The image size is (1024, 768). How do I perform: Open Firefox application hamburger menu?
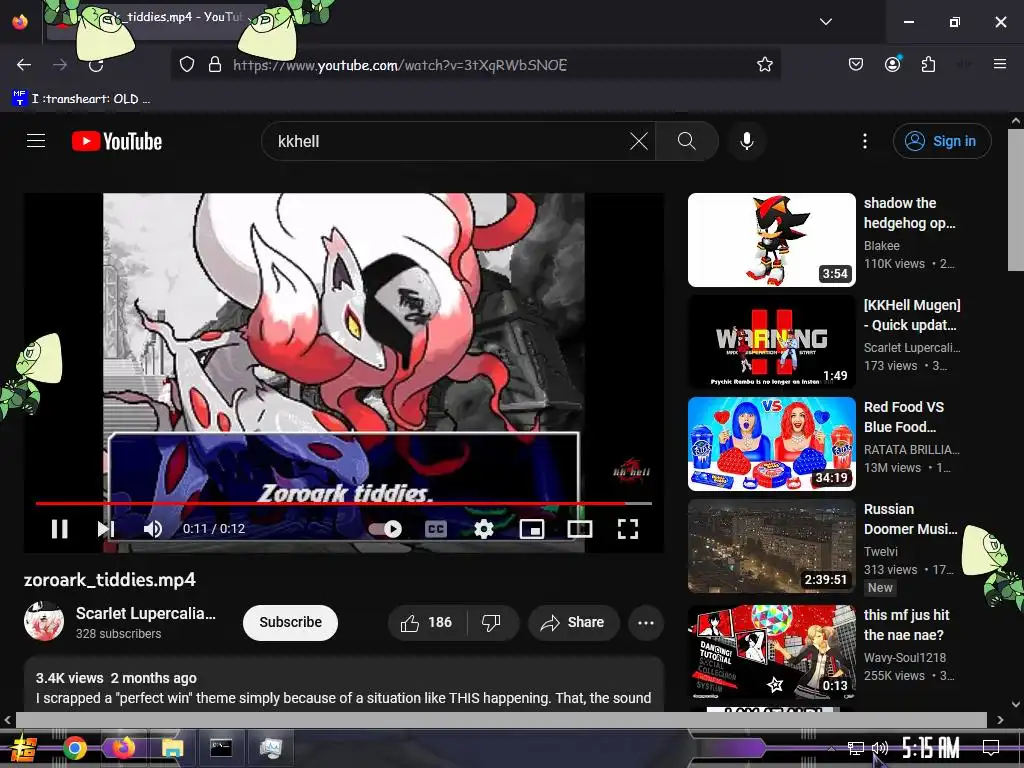point(999,65)
